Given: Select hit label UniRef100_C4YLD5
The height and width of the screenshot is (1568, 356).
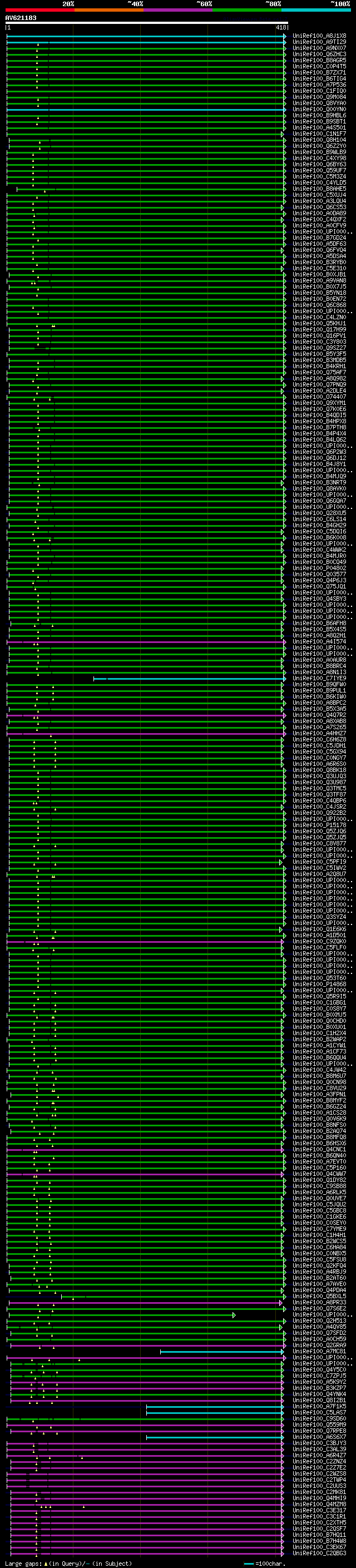Looking at the screenshot, I should (x=319, y=182).
